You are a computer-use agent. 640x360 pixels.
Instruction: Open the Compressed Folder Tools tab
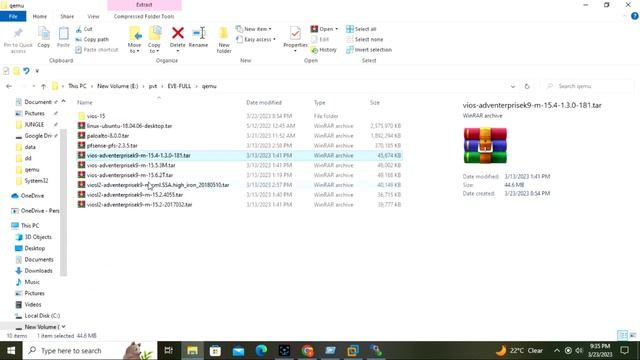144,16
